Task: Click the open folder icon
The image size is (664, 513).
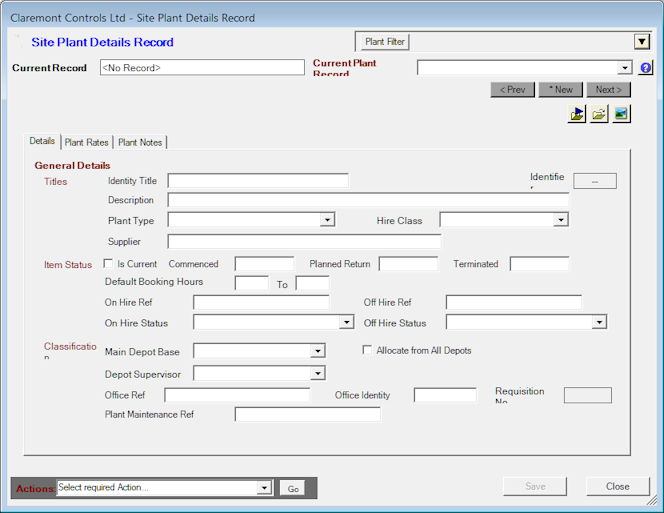Action: 599,114
